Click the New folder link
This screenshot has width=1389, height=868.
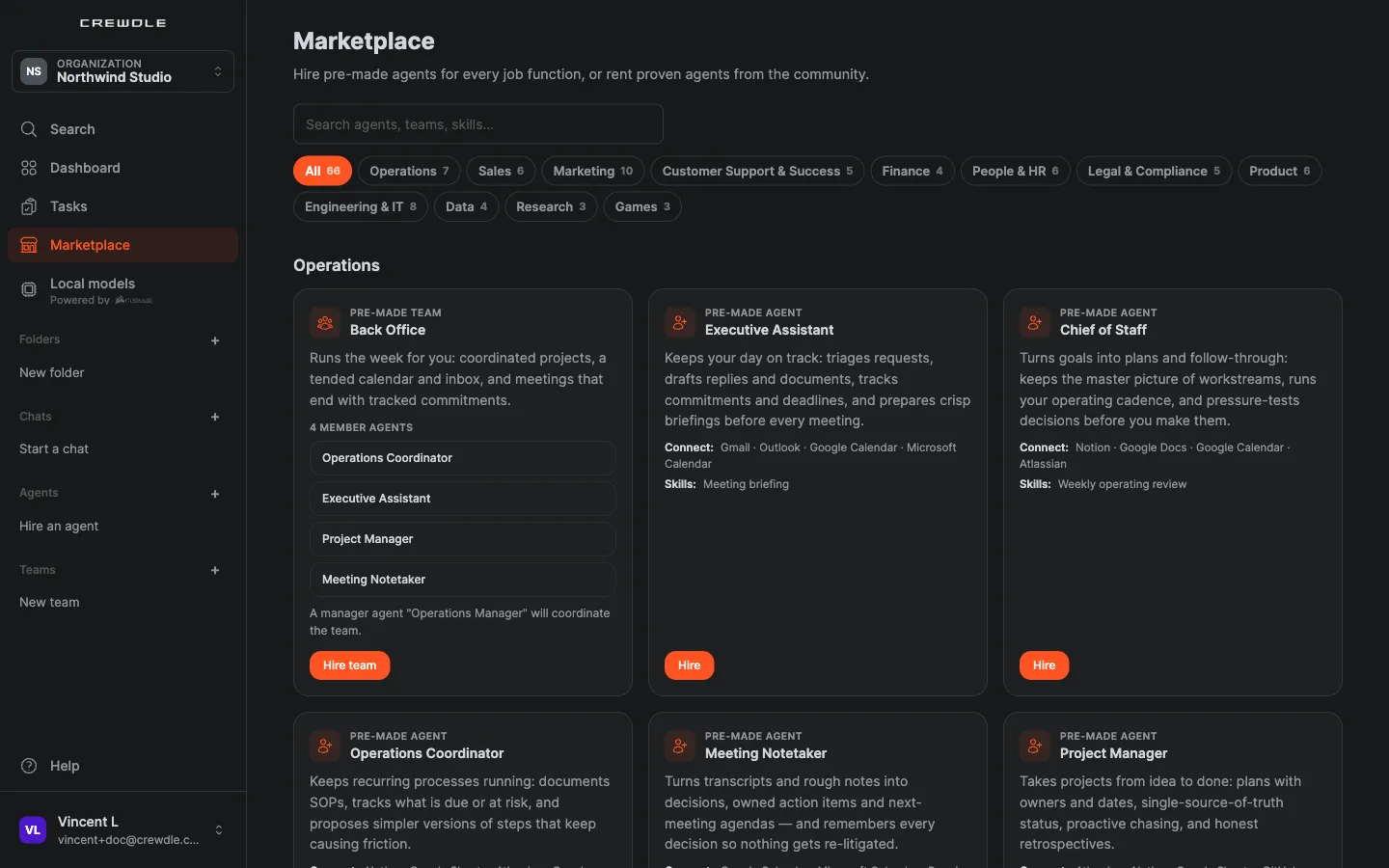click(x=52, y=372)
